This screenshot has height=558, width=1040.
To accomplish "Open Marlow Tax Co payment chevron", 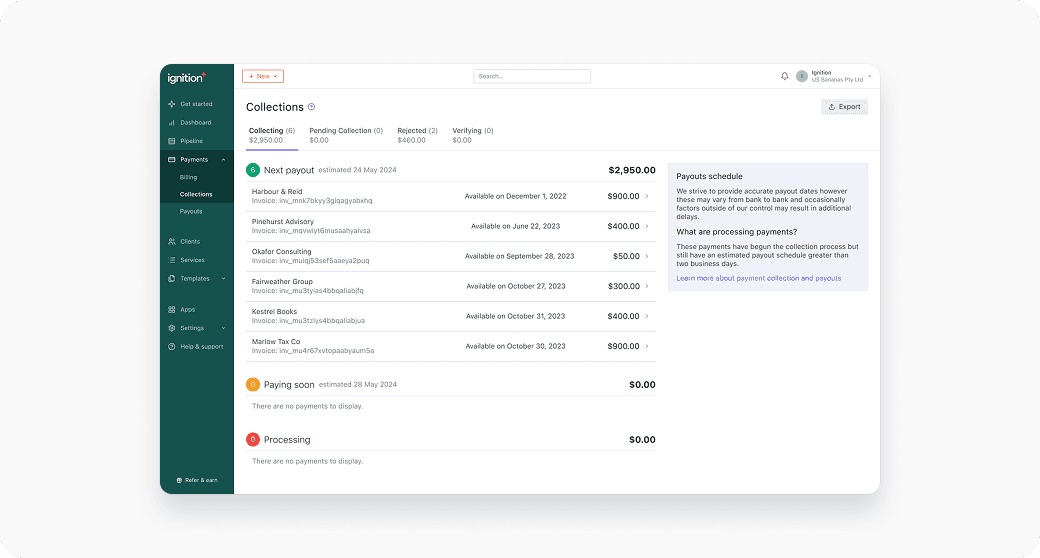I will [647, 346].
